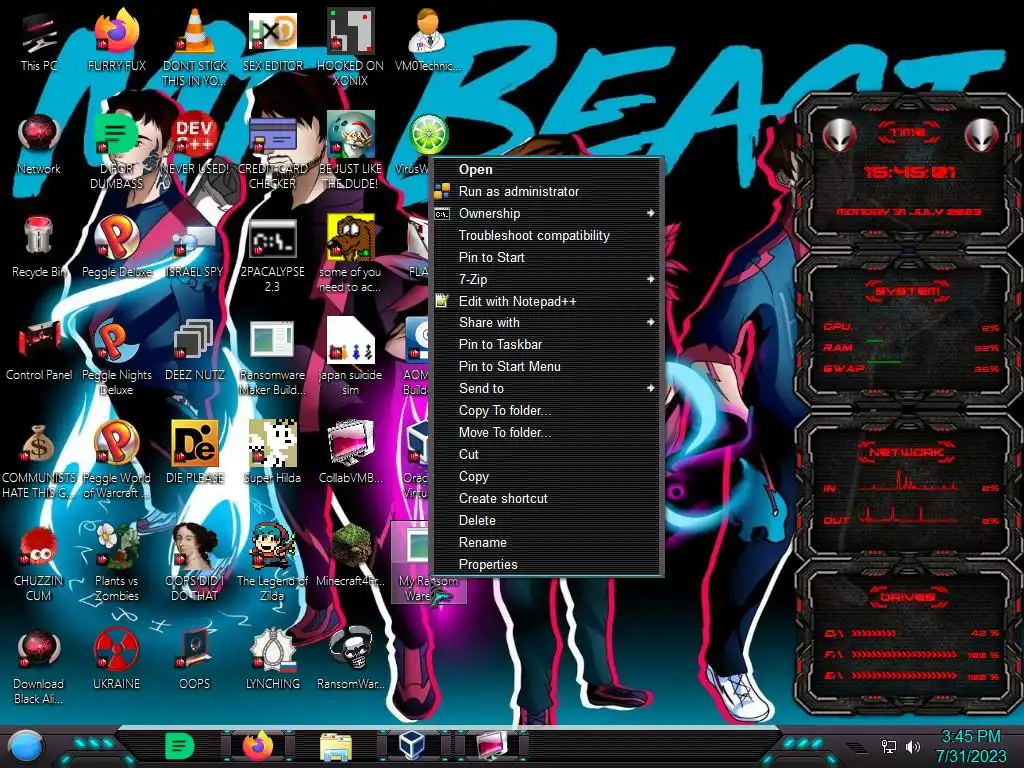Choose Copy from the context menu

click(547, 476)
